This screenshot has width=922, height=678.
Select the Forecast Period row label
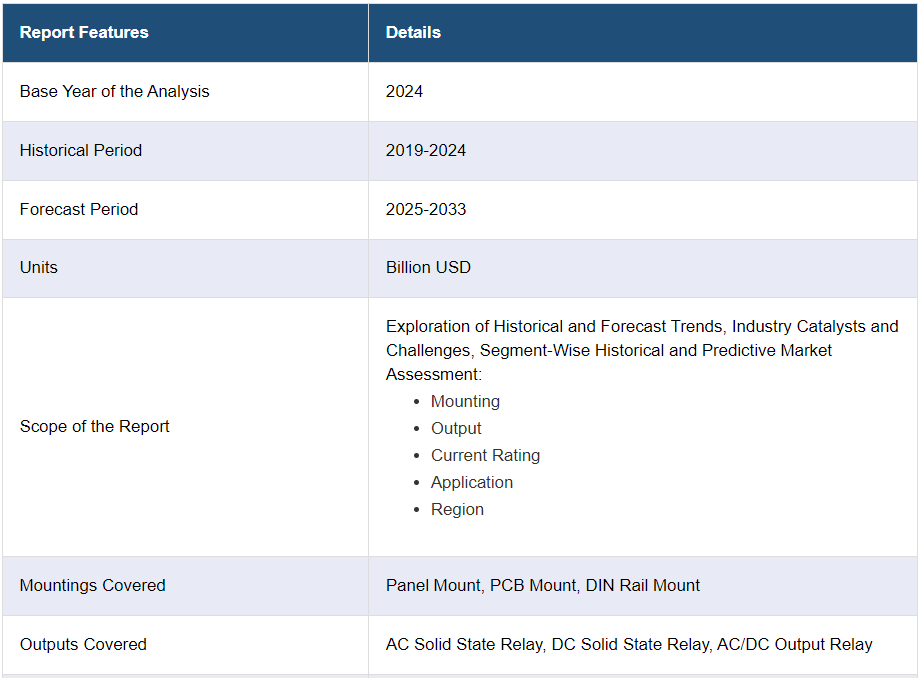pyautogui.click(x=79, y=209)
